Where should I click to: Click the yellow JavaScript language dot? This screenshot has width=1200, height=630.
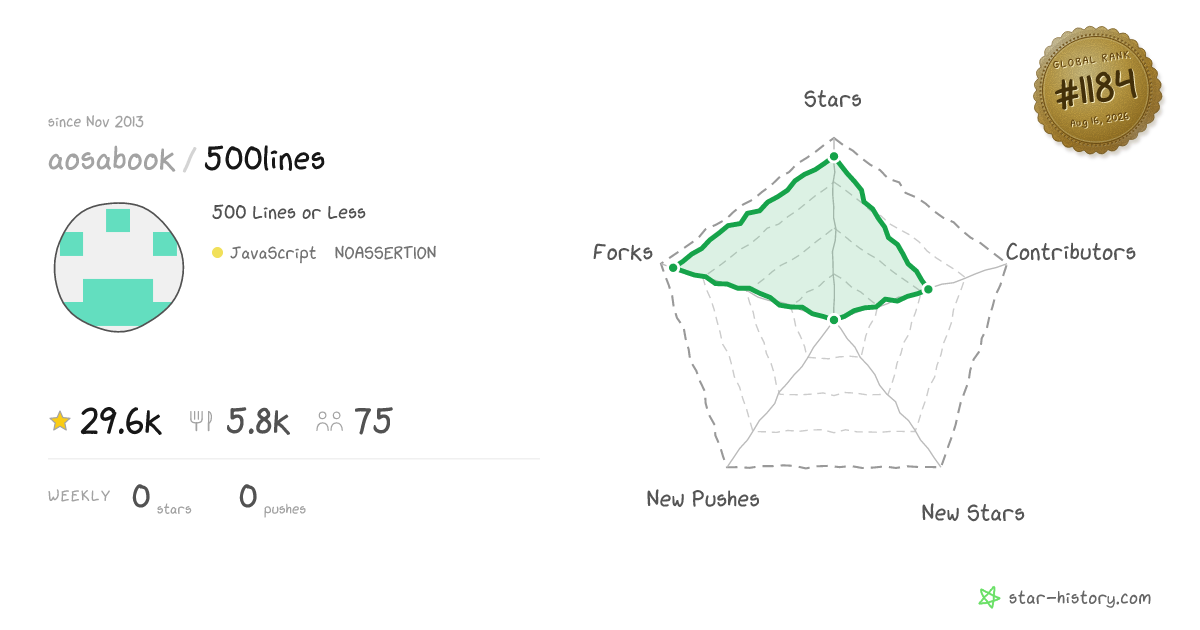[x=217, y=254]
